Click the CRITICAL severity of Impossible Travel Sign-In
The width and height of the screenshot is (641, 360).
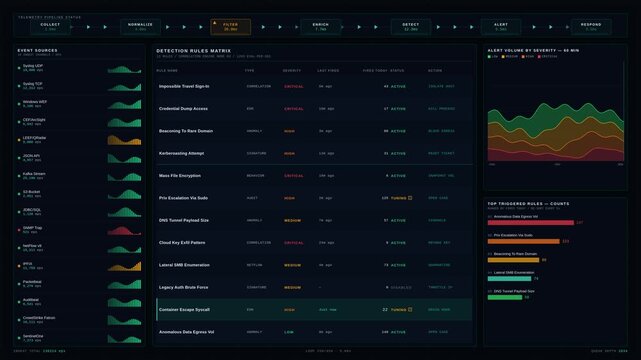click(x=294, y=87)
